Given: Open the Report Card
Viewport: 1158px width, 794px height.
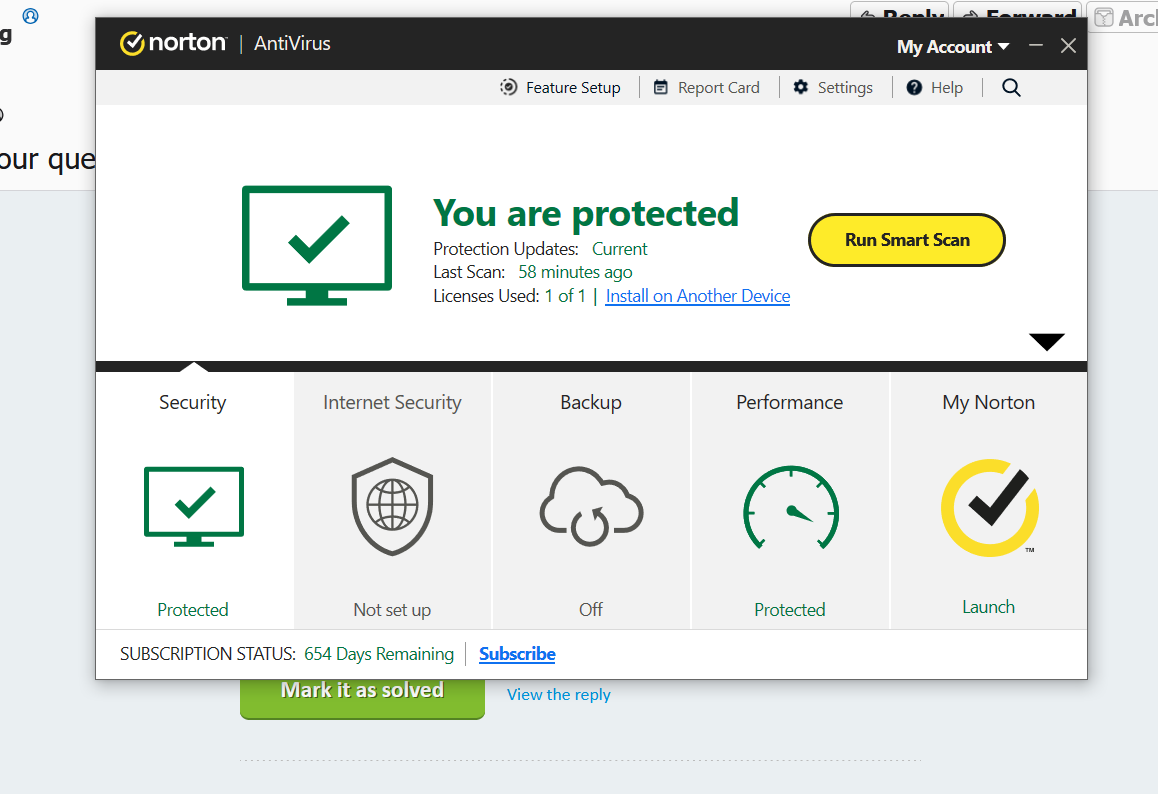Looking at the screenshot, I should point(707,88).
